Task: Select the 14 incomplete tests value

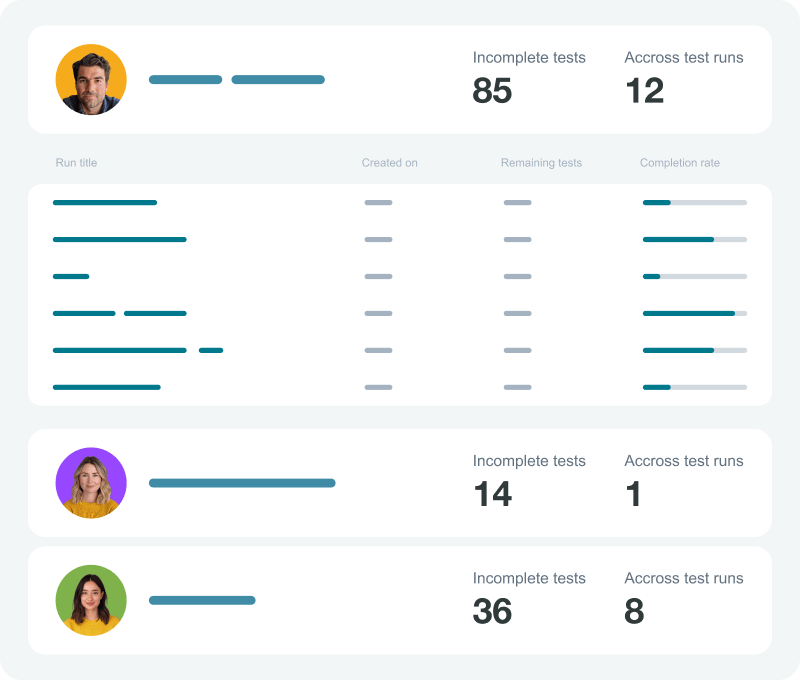Action: 492,494
